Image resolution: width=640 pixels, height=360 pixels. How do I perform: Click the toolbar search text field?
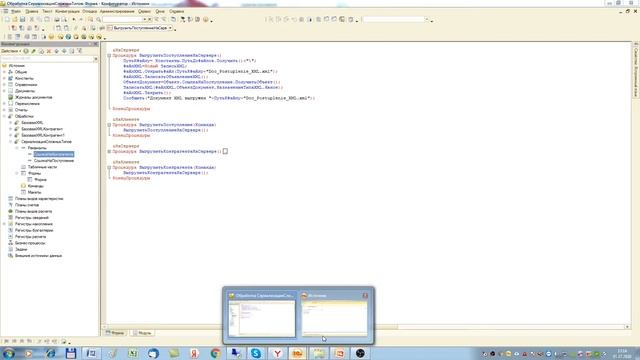click(x=122, y=19)
